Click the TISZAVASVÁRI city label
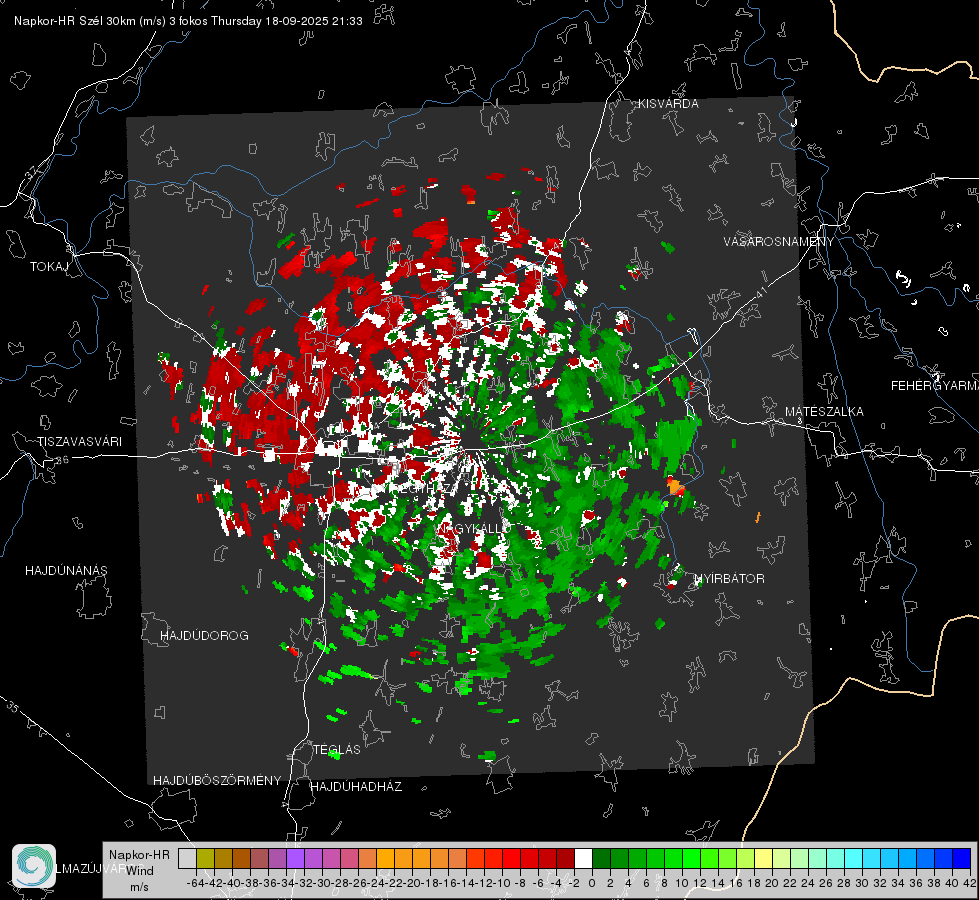Viewport: 979px width, 900px height. pyautogui.click(x=79, y=442)
